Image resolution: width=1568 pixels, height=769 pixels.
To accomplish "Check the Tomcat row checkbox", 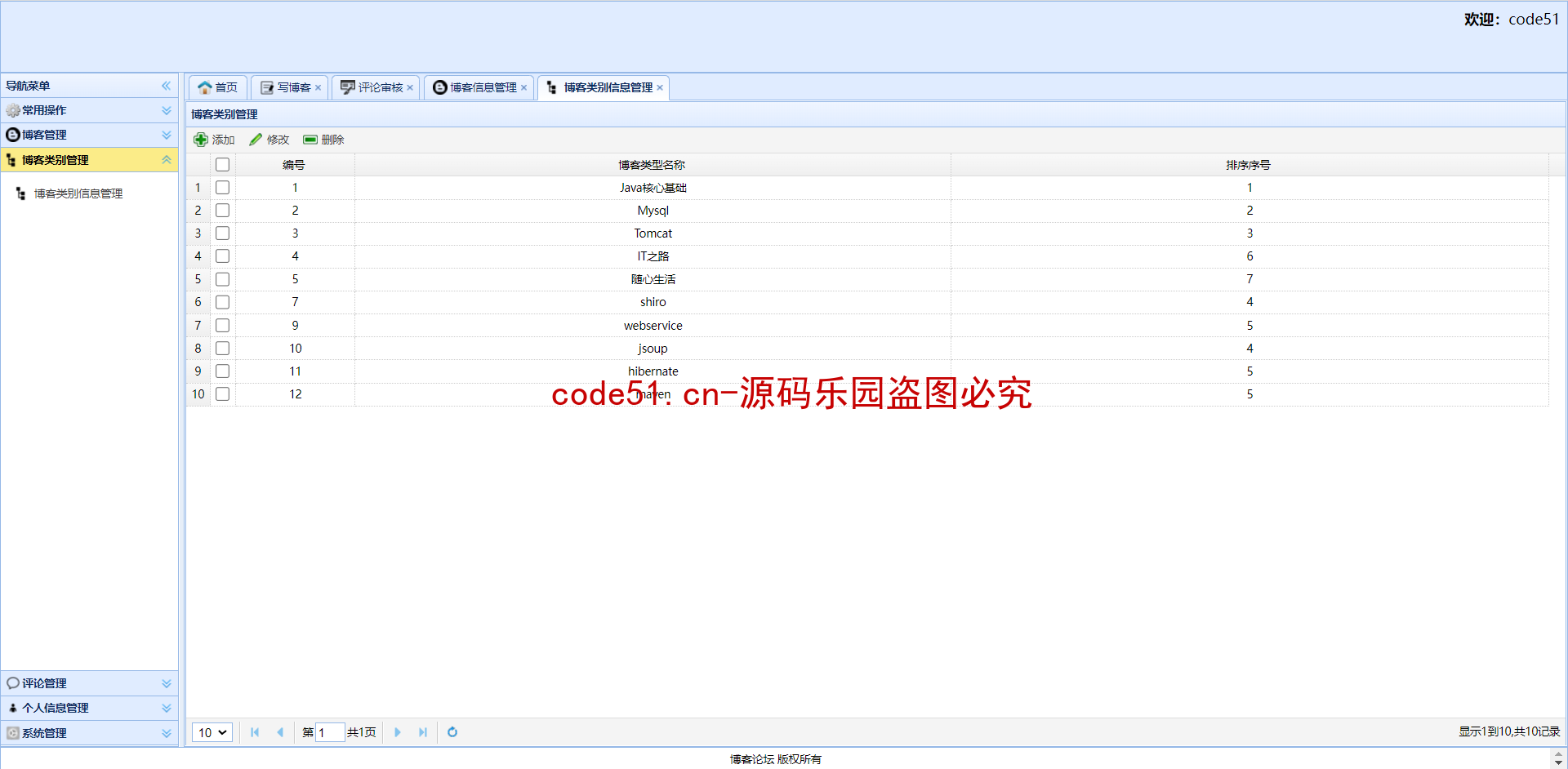I will [222, 233].
